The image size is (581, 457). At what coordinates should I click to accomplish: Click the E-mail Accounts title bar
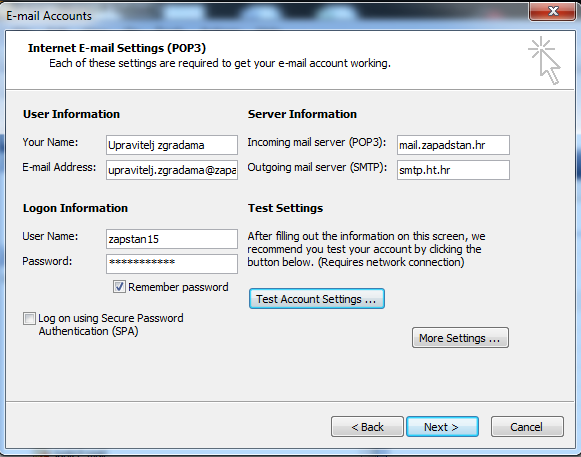(259, 15)
